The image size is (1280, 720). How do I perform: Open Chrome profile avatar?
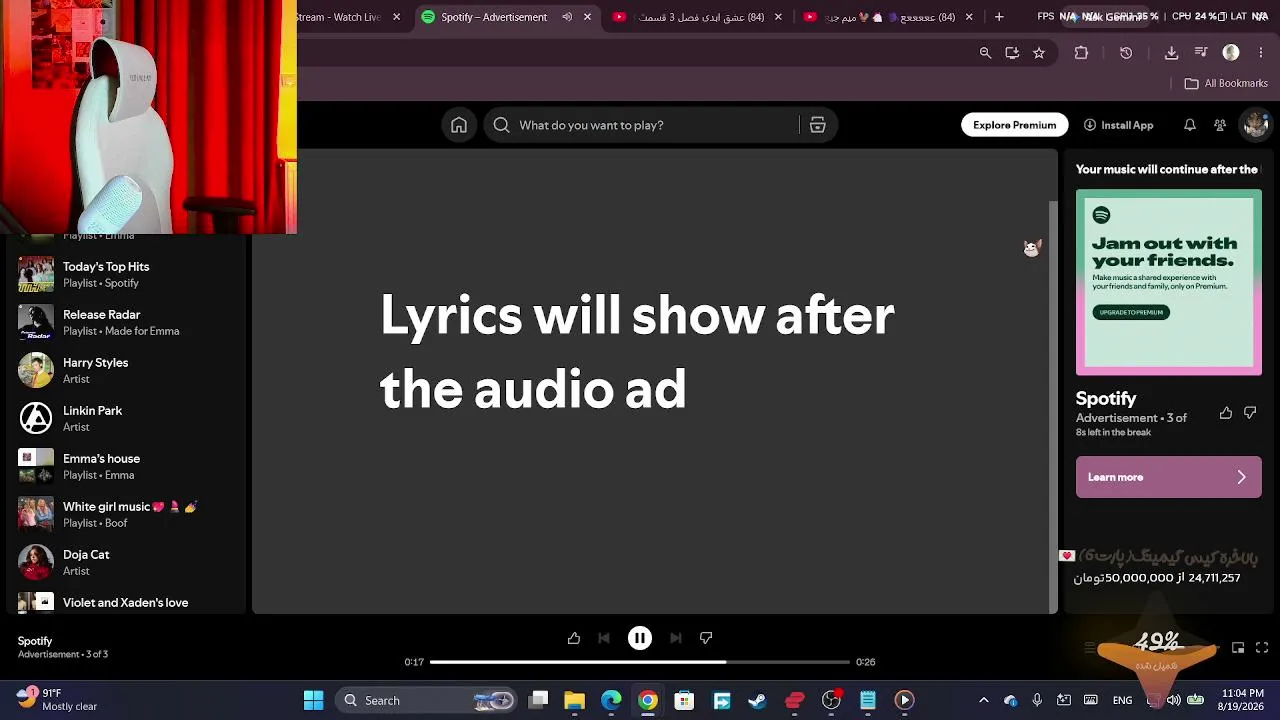(x=1231, y=53)
